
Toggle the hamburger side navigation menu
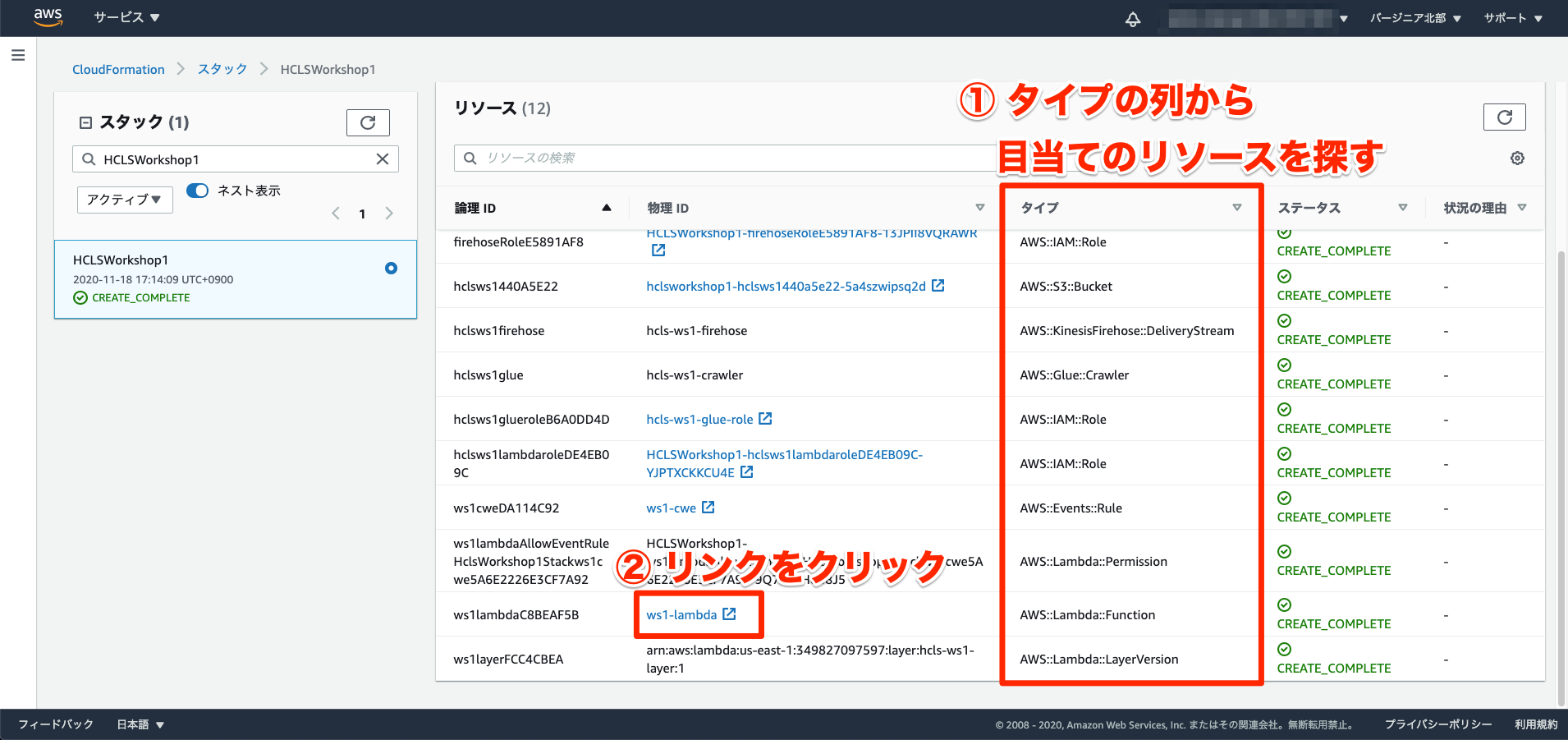18,55
